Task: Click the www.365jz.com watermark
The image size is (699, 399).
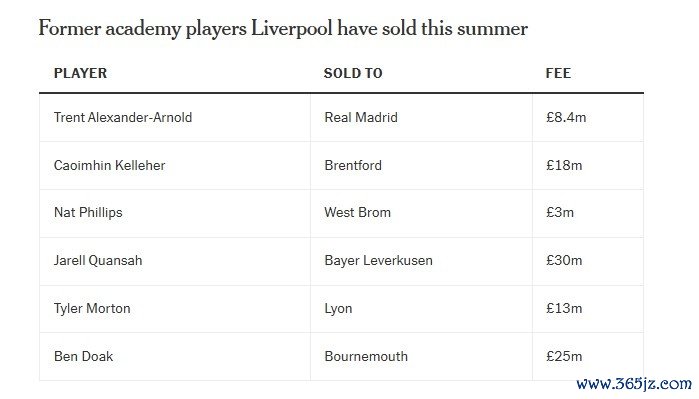Action: (x=634, y=383)
